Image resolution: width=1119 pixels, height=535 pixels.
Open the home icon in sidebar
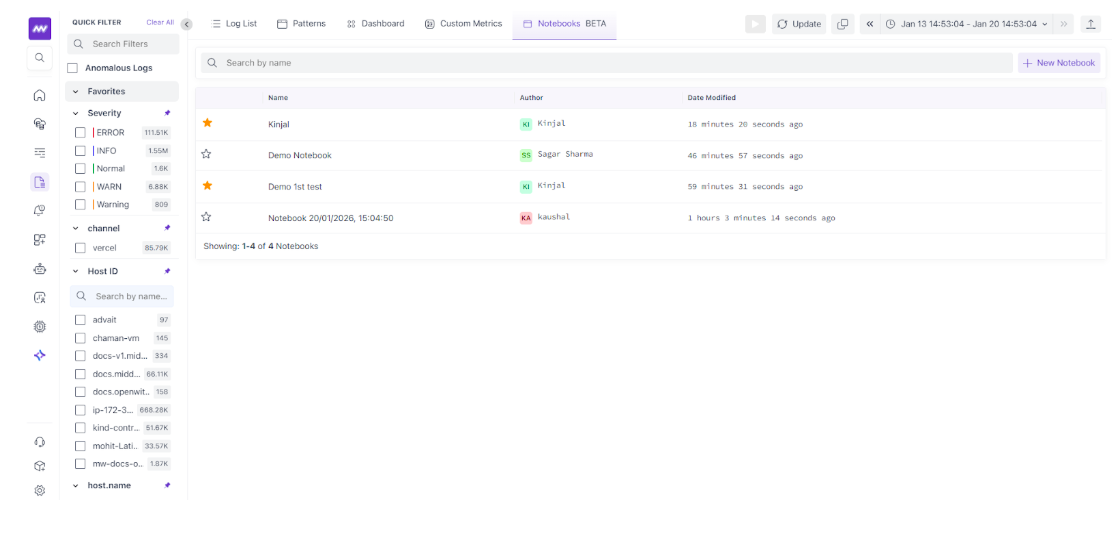[x=39, y=96]
